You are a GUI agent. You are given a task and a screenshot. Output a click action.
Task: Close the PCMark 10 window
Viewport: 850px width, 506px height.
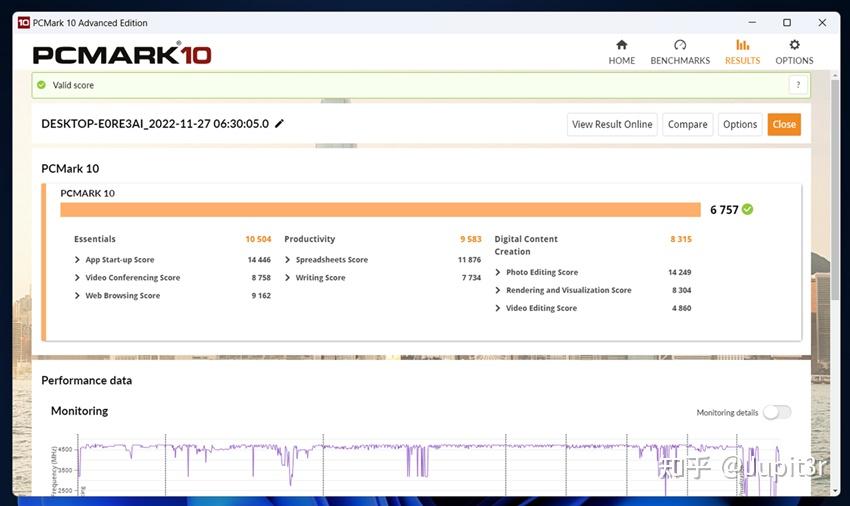coord(822,23)
